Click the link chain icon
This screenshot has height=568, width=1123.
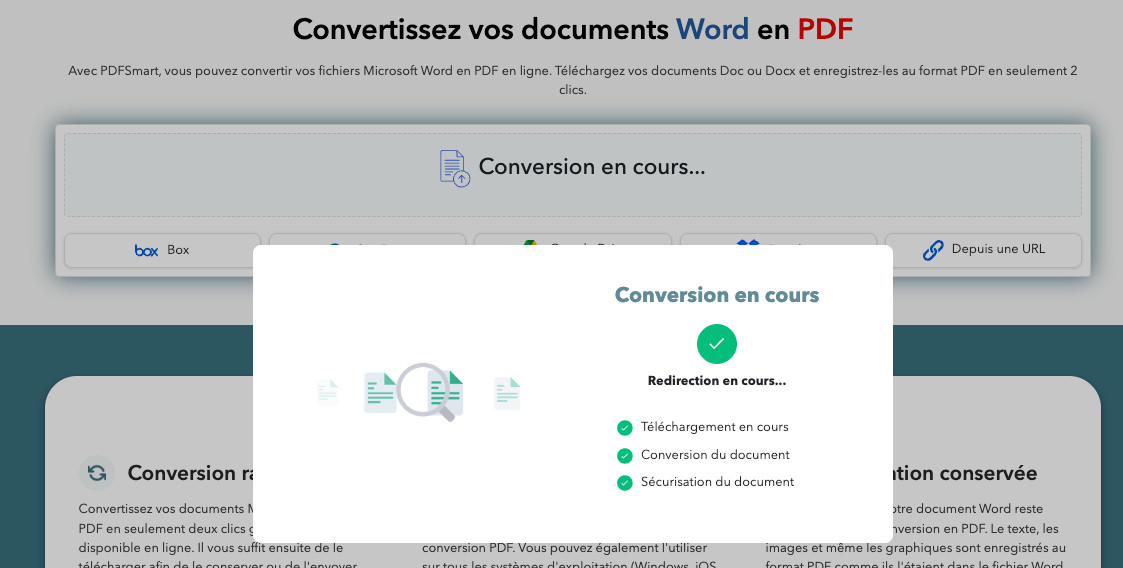point(932,250)
